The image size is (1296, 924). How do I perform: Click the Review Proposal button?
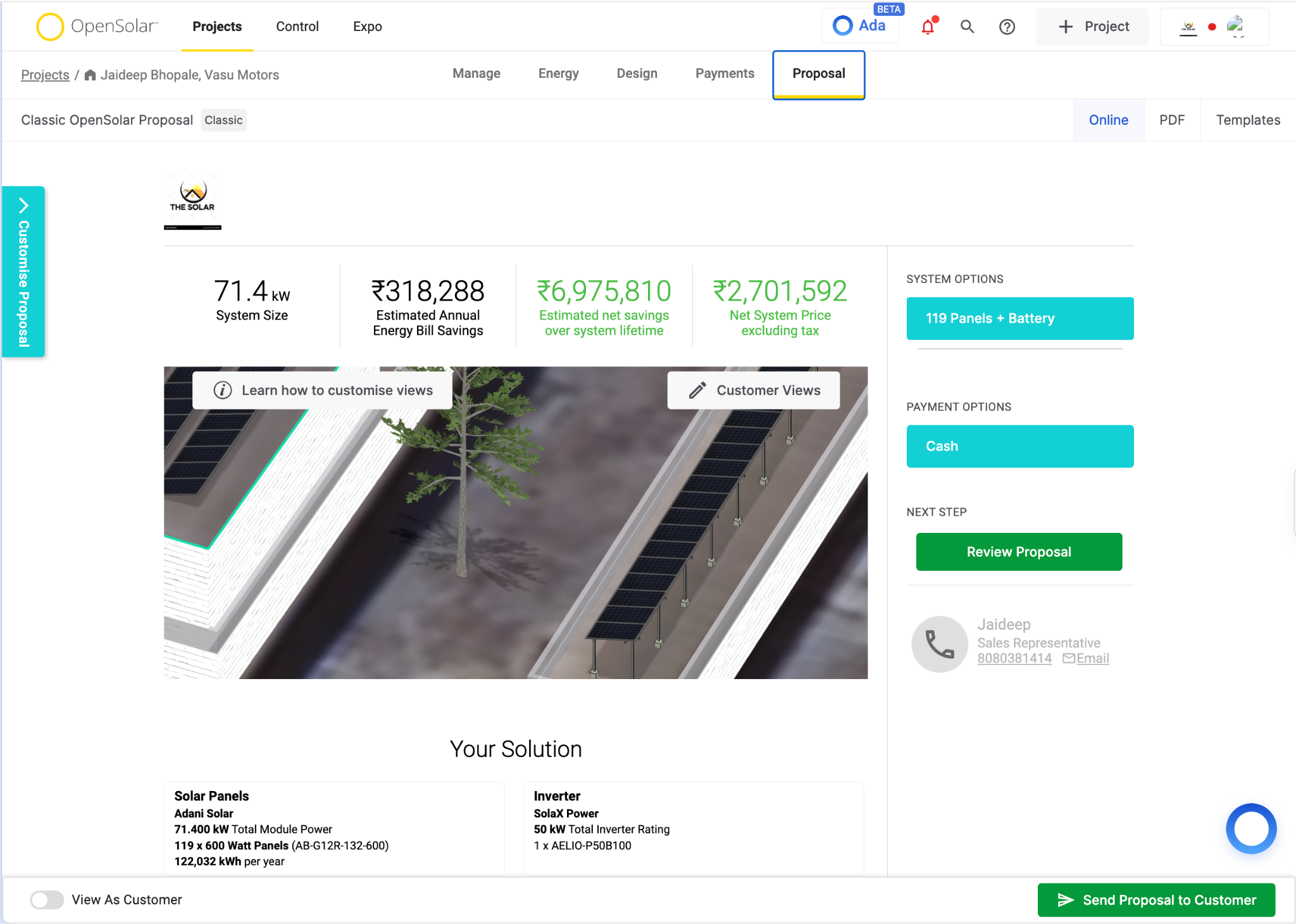click(x=1019, y=552)
